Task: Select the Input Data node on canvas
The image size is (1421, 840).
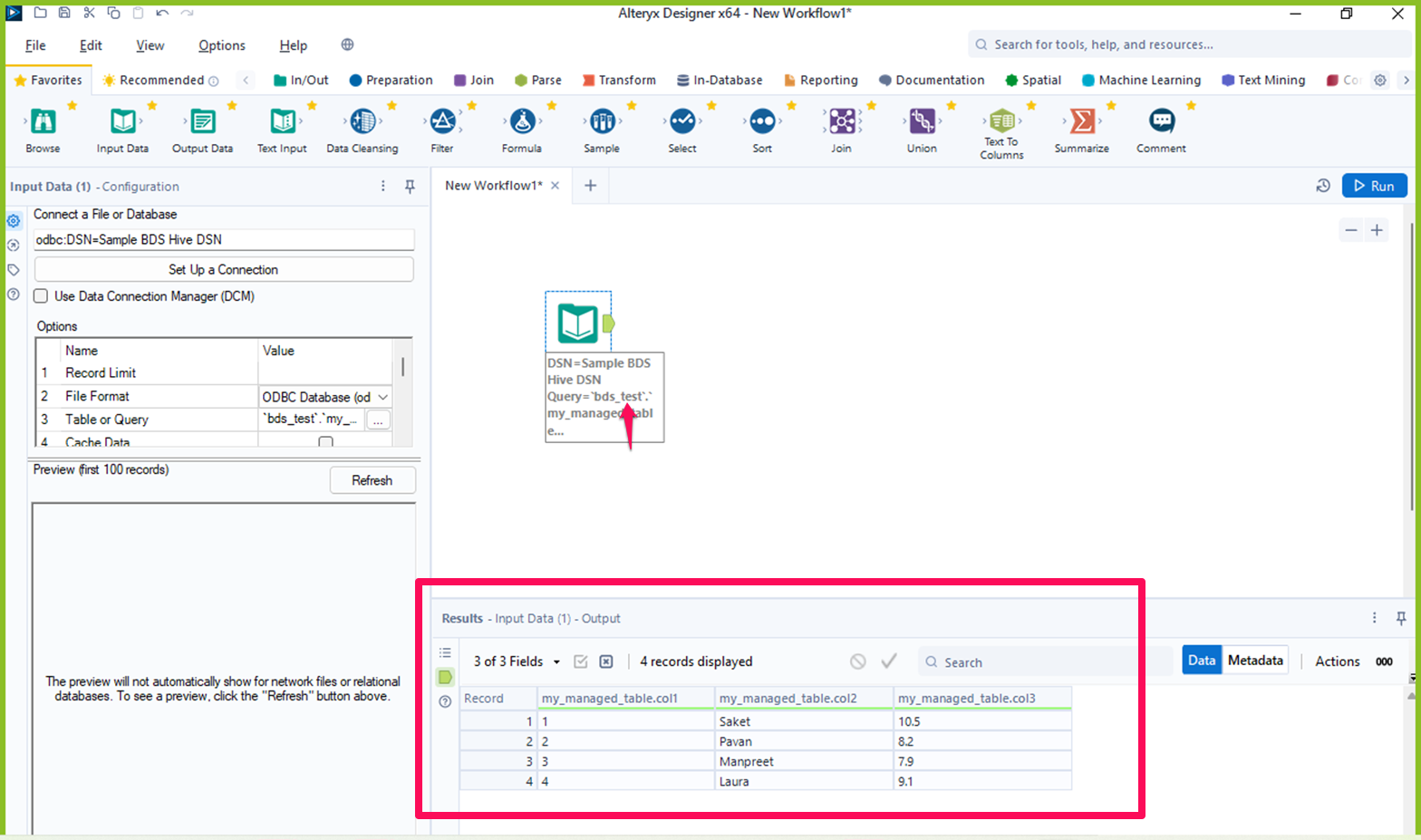Action: pos(578,323)
